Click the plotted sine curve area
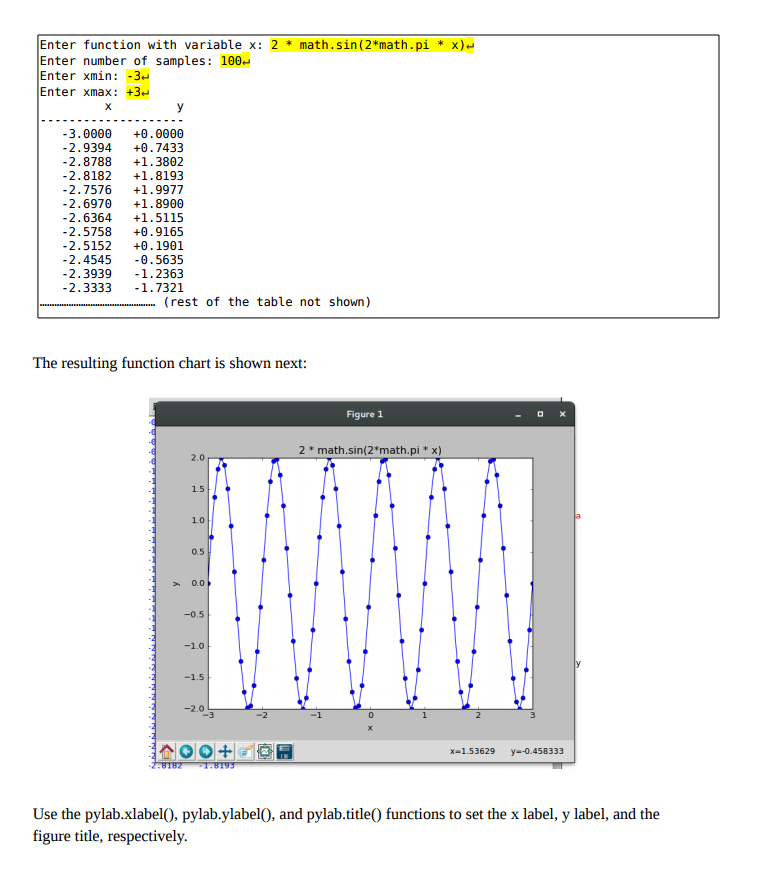761x893 pixels. 370,583
